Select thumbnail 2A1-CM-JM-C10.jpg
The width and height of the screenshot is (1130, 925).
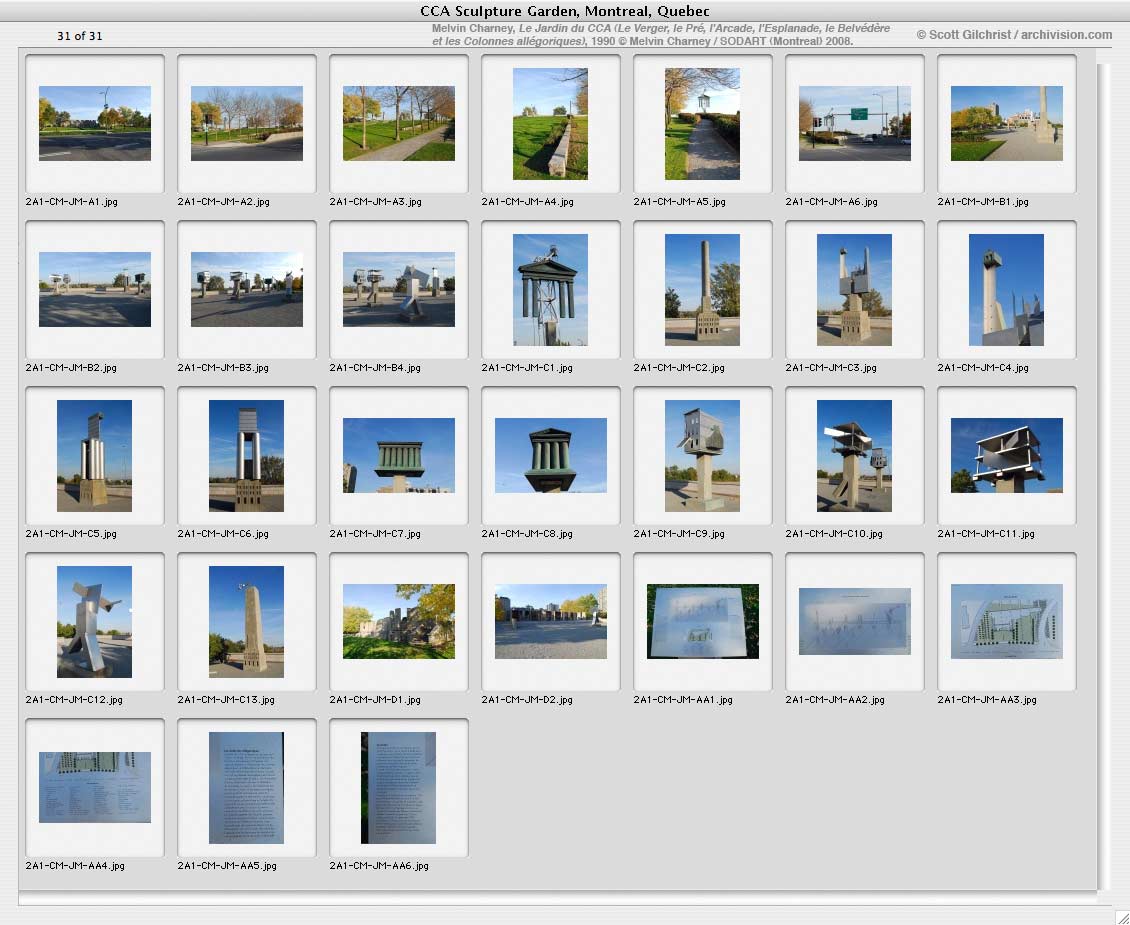pyautogui.click(x=854, y=455)
